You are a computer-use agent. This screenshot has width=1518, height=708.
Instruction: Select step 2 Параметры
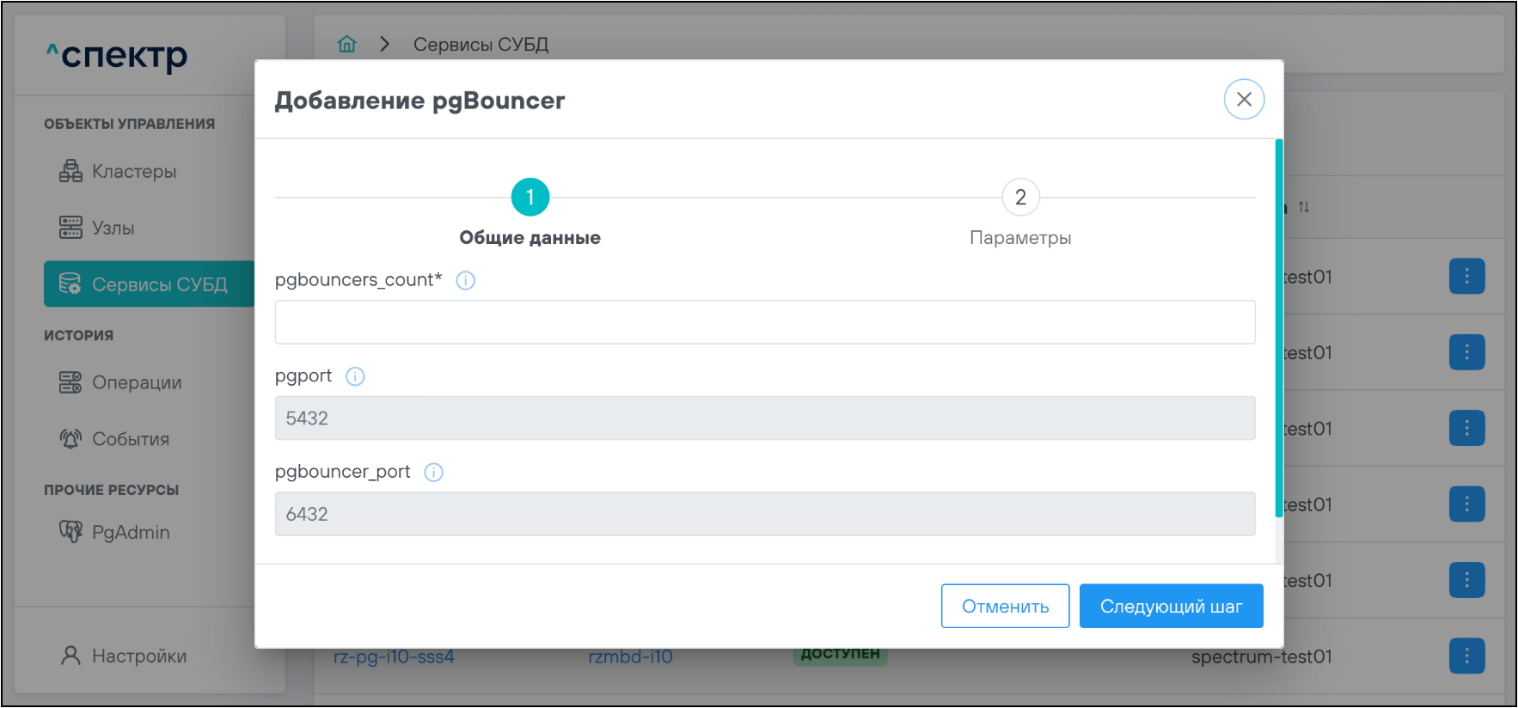1020,198
